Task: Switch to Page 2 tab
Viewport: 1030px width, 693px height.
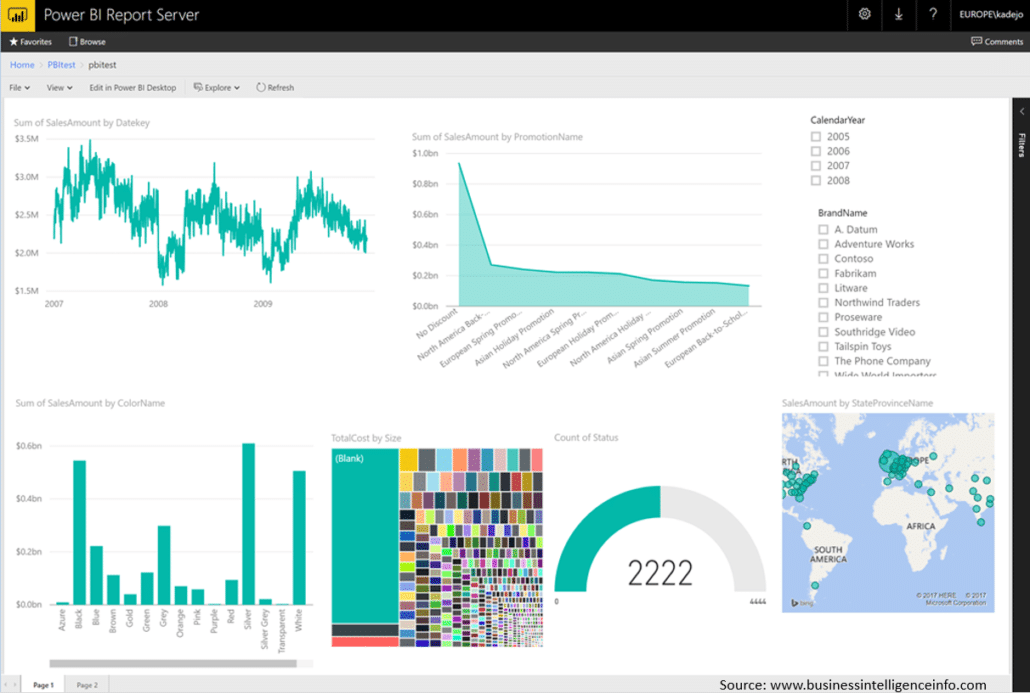Action: 86,684
